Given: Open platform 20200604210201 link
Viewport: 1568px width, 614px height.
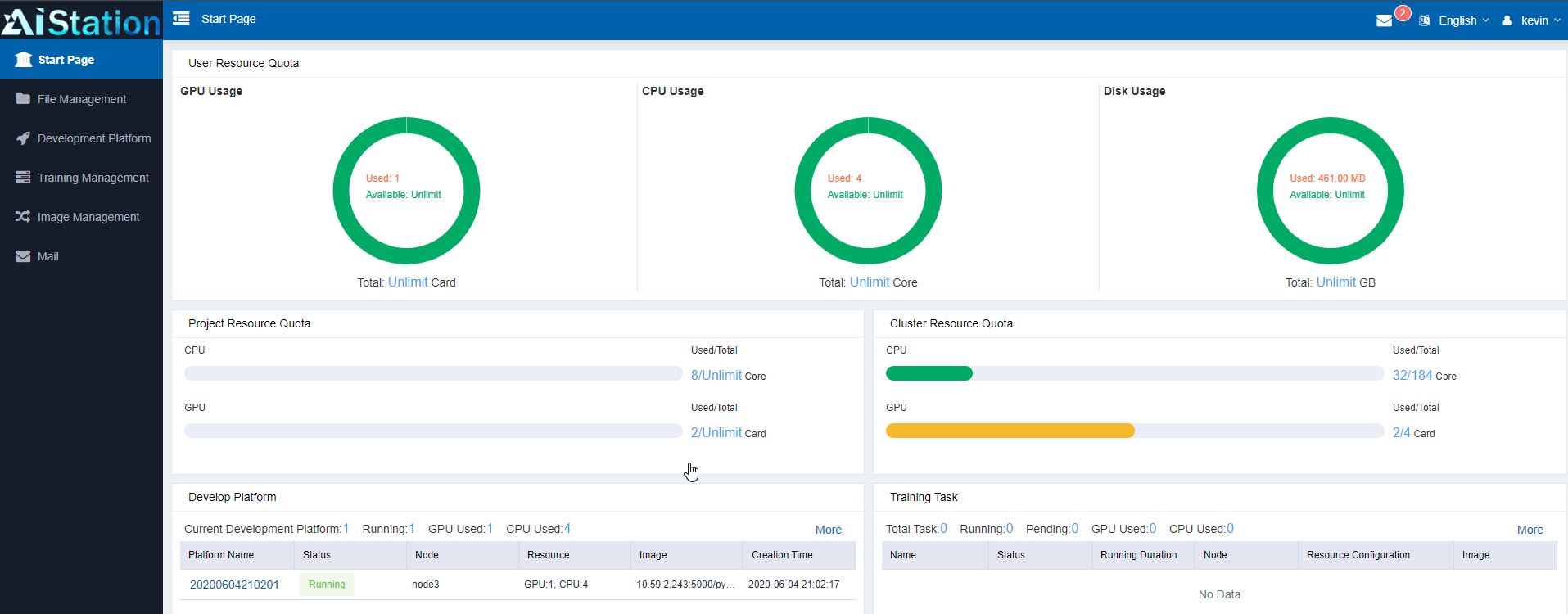Looking at the screenshot, I should (234, 585).
